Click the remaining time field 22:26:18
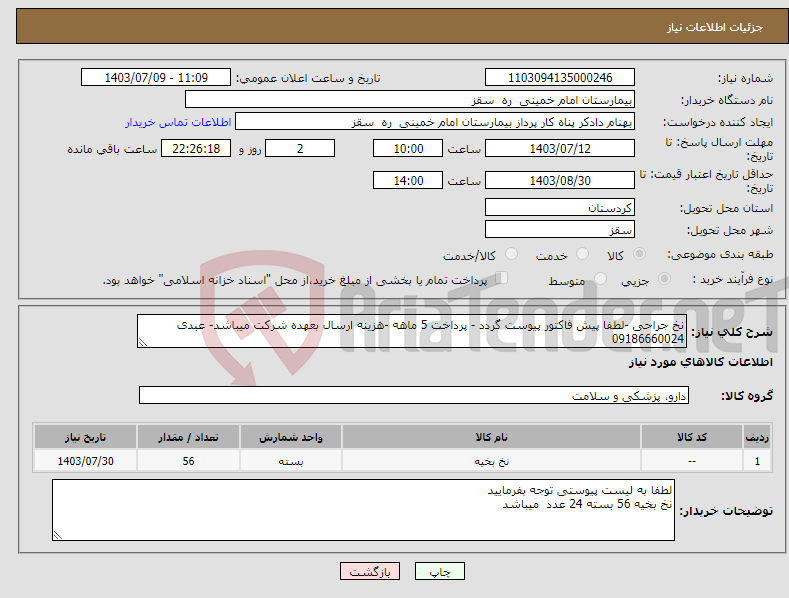This screenshot has width=789, height=598. click(196, 148)
